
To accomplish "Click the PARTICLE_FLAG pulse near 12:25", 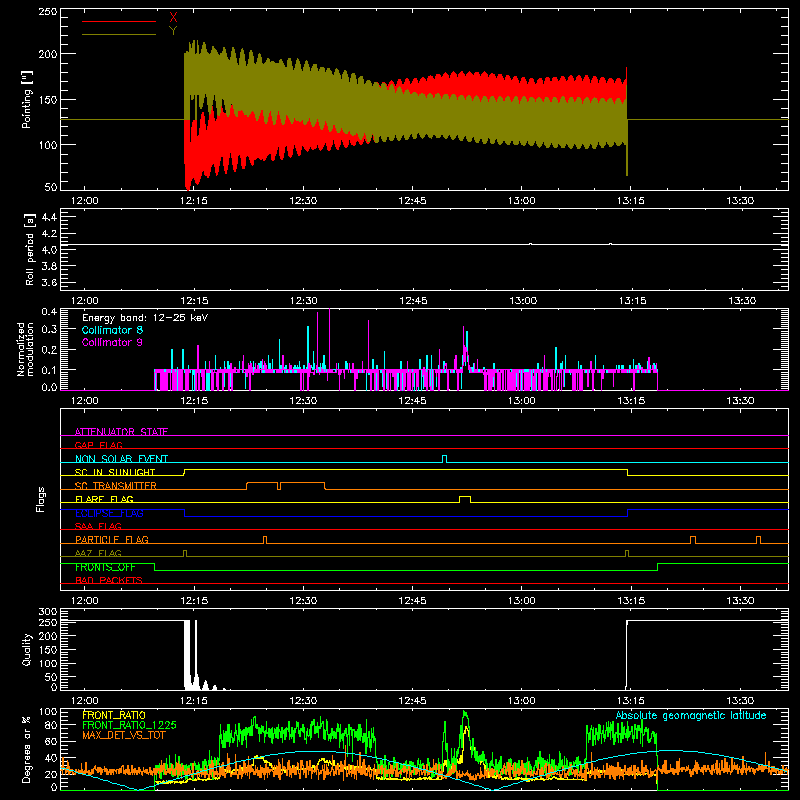I will click(x=265, y=540).
